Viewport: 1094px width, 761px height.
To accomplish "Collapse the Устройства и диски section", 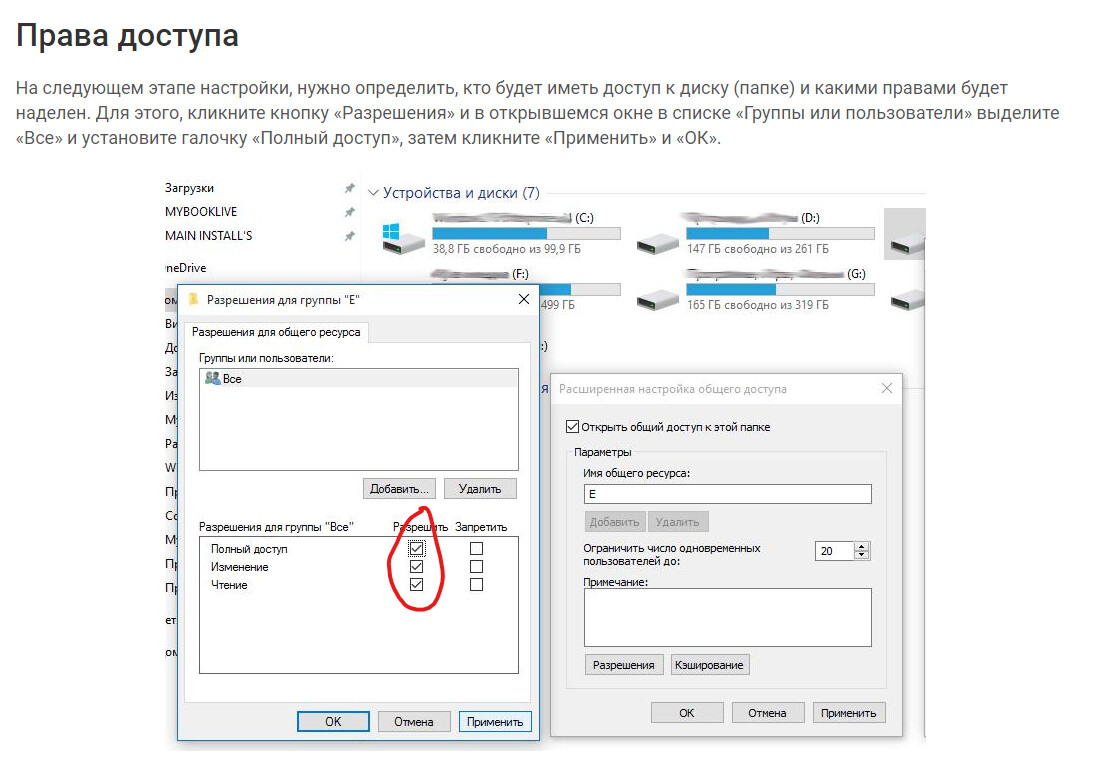I will coord(374,193).
